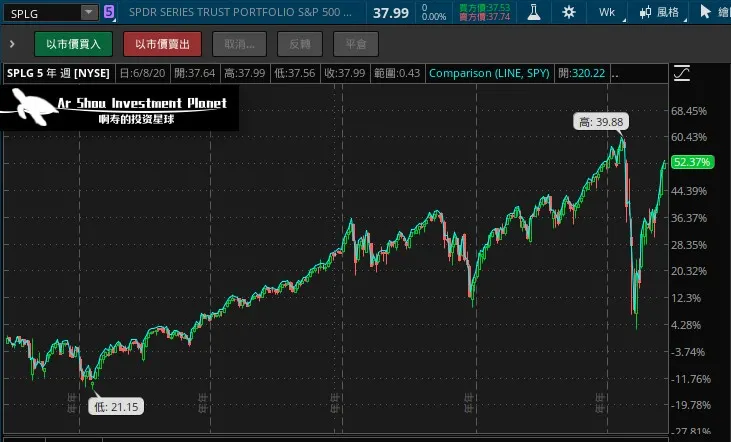
Task: Click the 平倉 flatten button
Action: click(356, 44)
